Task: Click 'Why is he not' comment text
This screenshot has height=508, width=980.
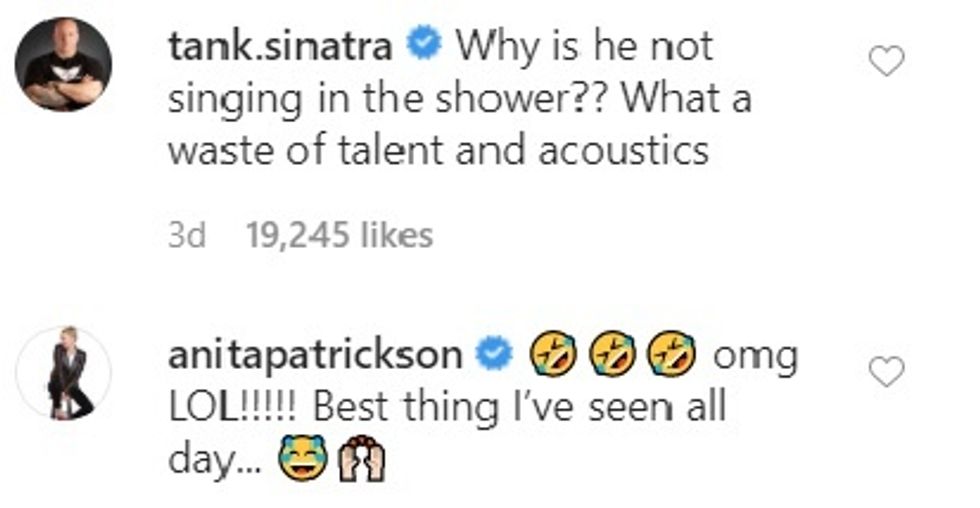Action: click(584, 47)
